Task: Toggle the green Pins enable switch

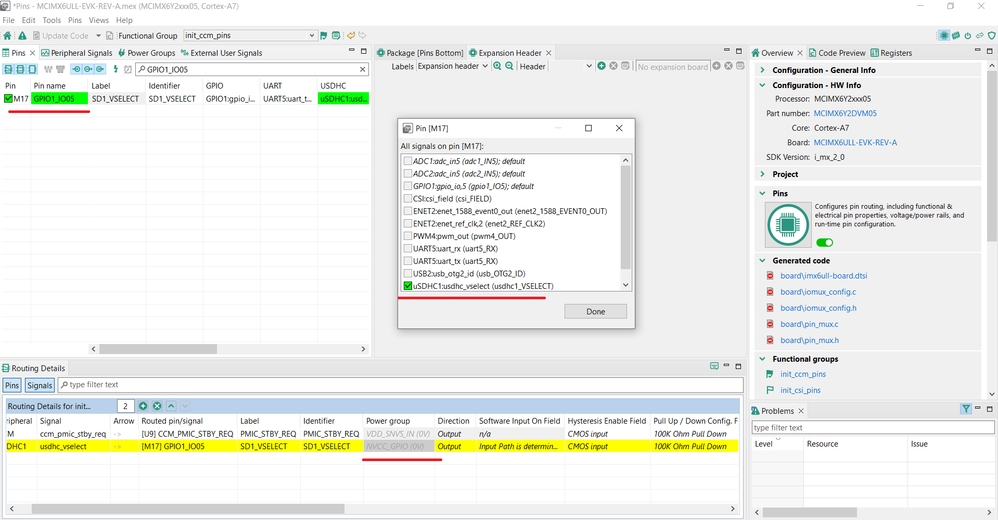Action: [x=824, y=242]
